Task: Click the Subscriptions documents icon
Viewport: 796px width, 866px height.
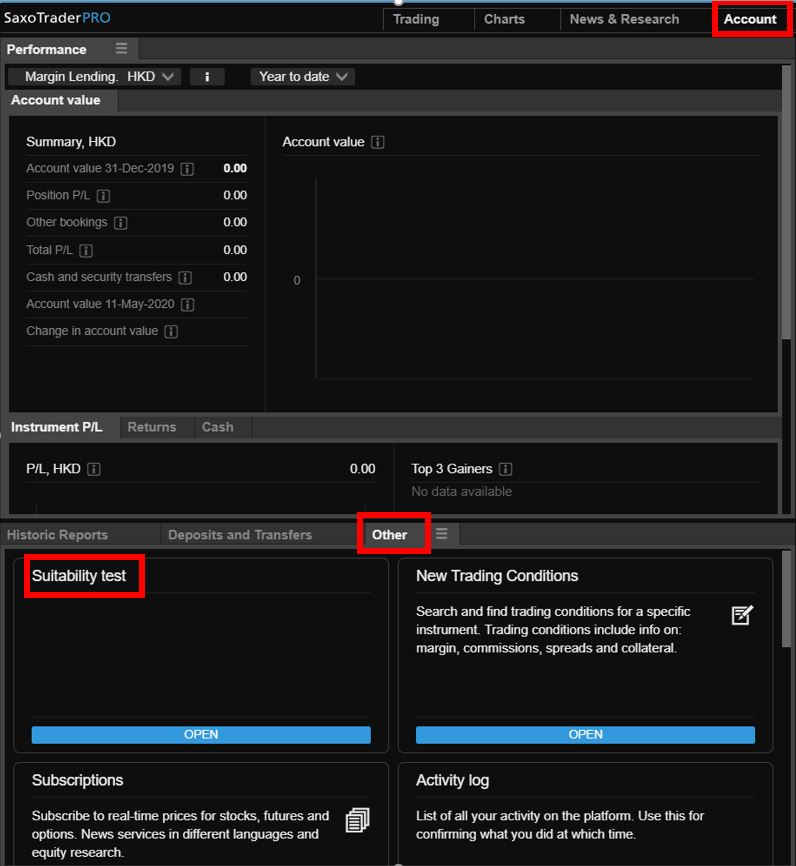Action: pos(357,820)
